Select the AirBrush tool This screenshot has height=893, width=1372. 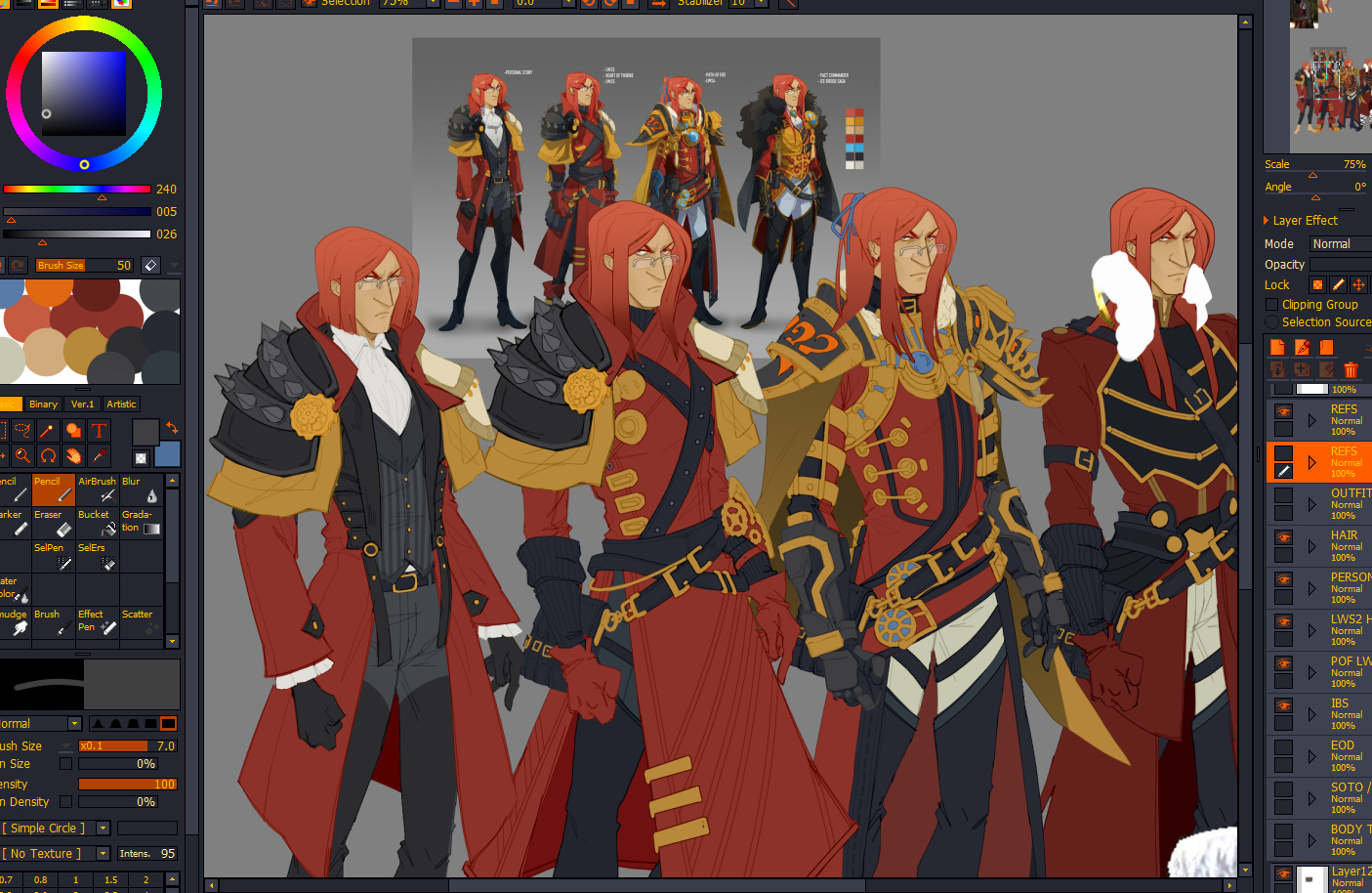98,489
